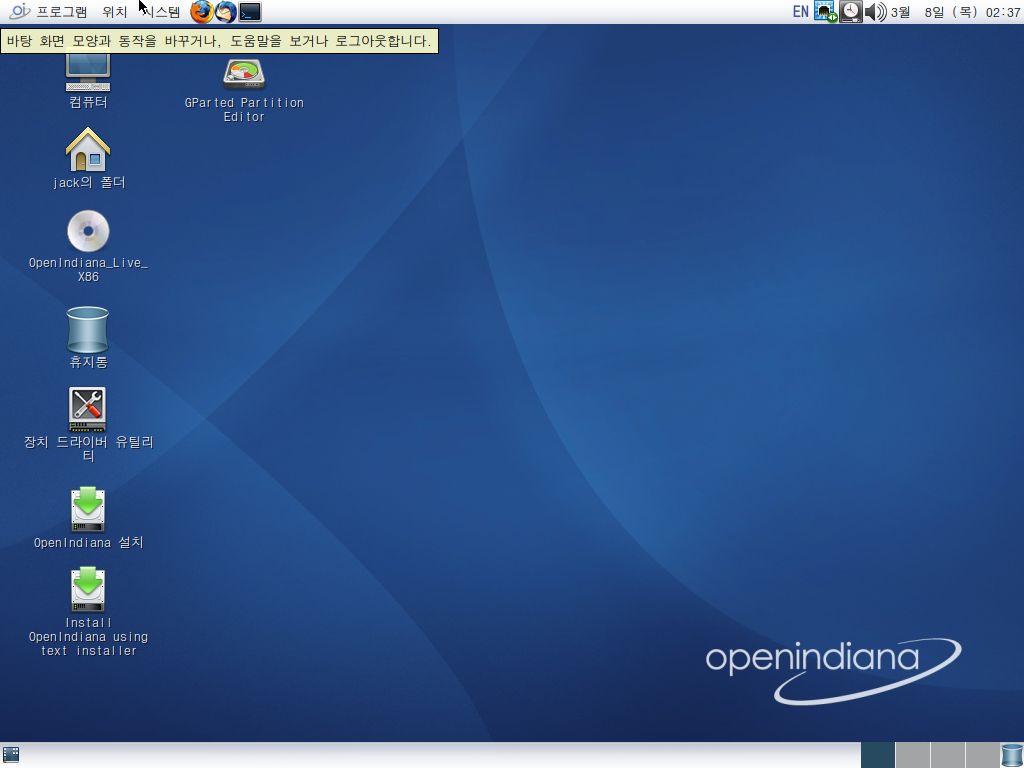
Task: Click the show desktop button in bottom panel
Action: [12, 755]
